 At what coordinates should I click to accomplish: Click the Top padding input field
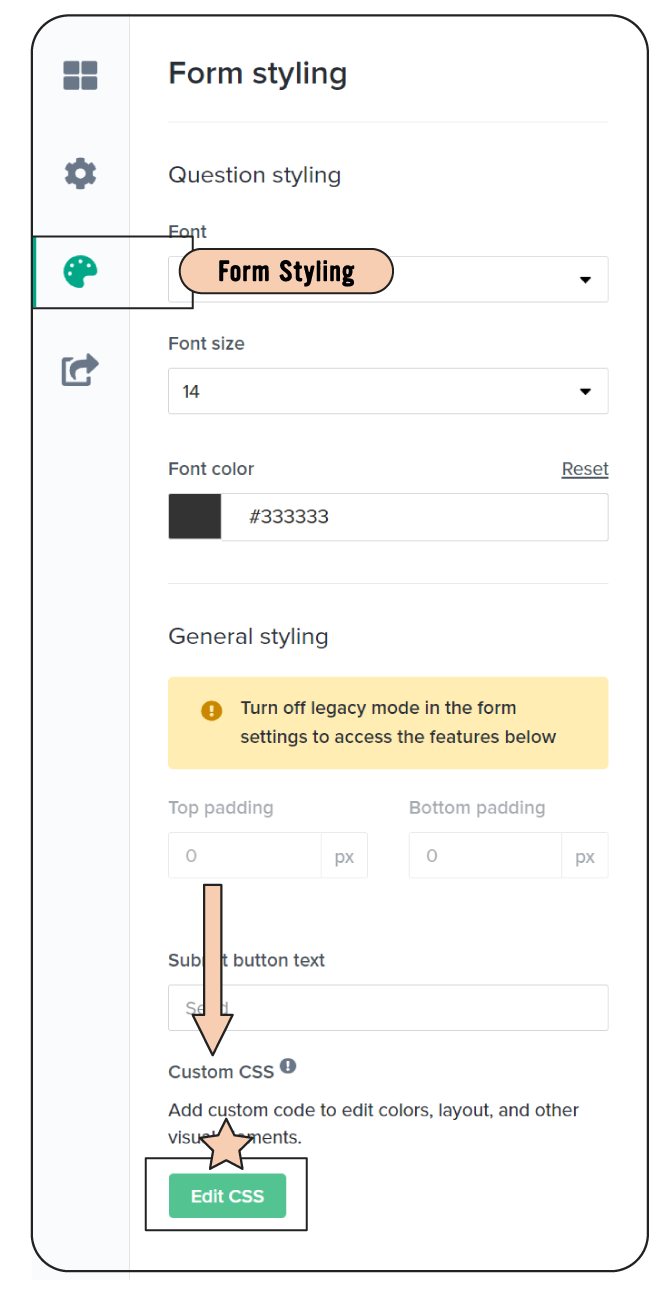pyautogui.click(x=245, y=856)
